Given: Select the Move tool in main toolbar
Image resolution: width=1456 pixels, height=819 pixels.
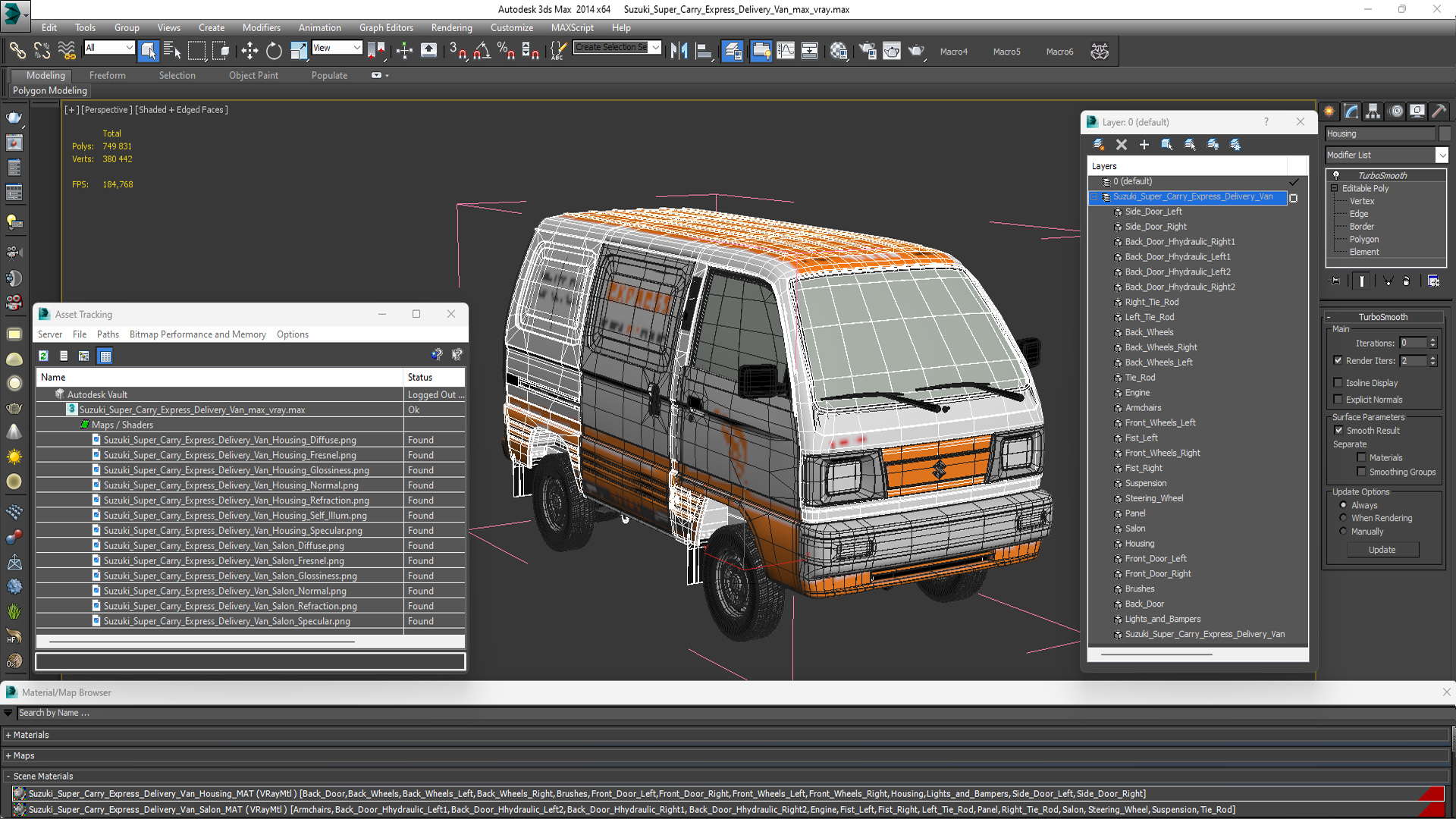Looking at the screenshot, I should 249,52.
